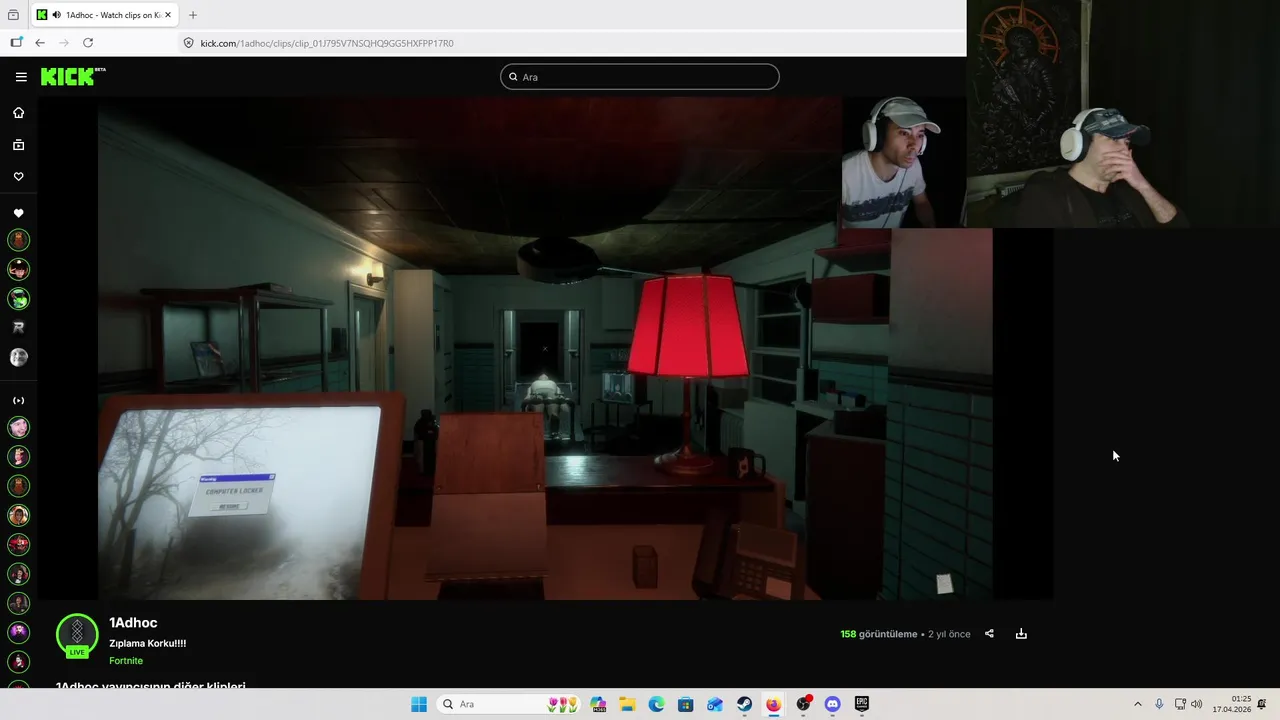Open the Fortnite category link

point(126,661)
